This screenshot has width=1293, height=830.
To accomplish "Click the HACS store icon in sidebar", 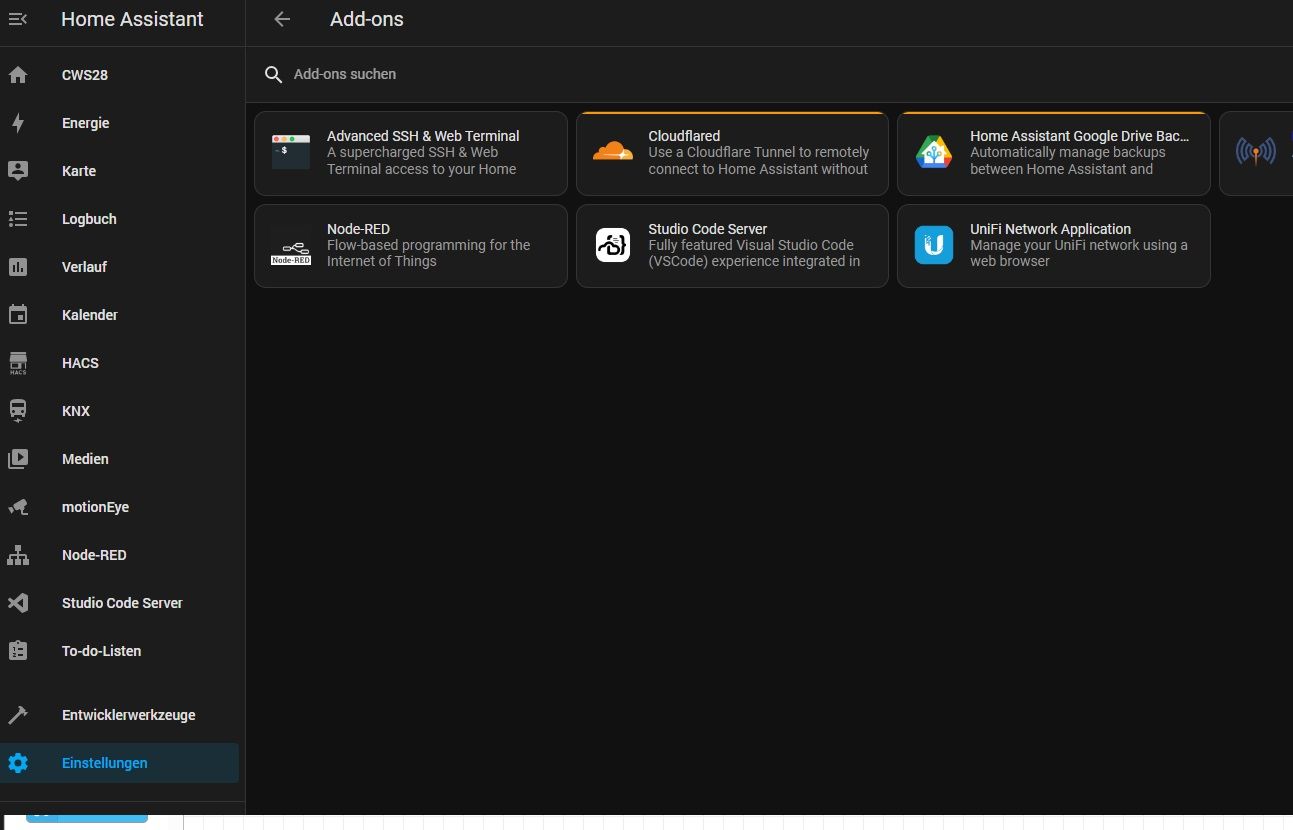I will pos(18,363).
